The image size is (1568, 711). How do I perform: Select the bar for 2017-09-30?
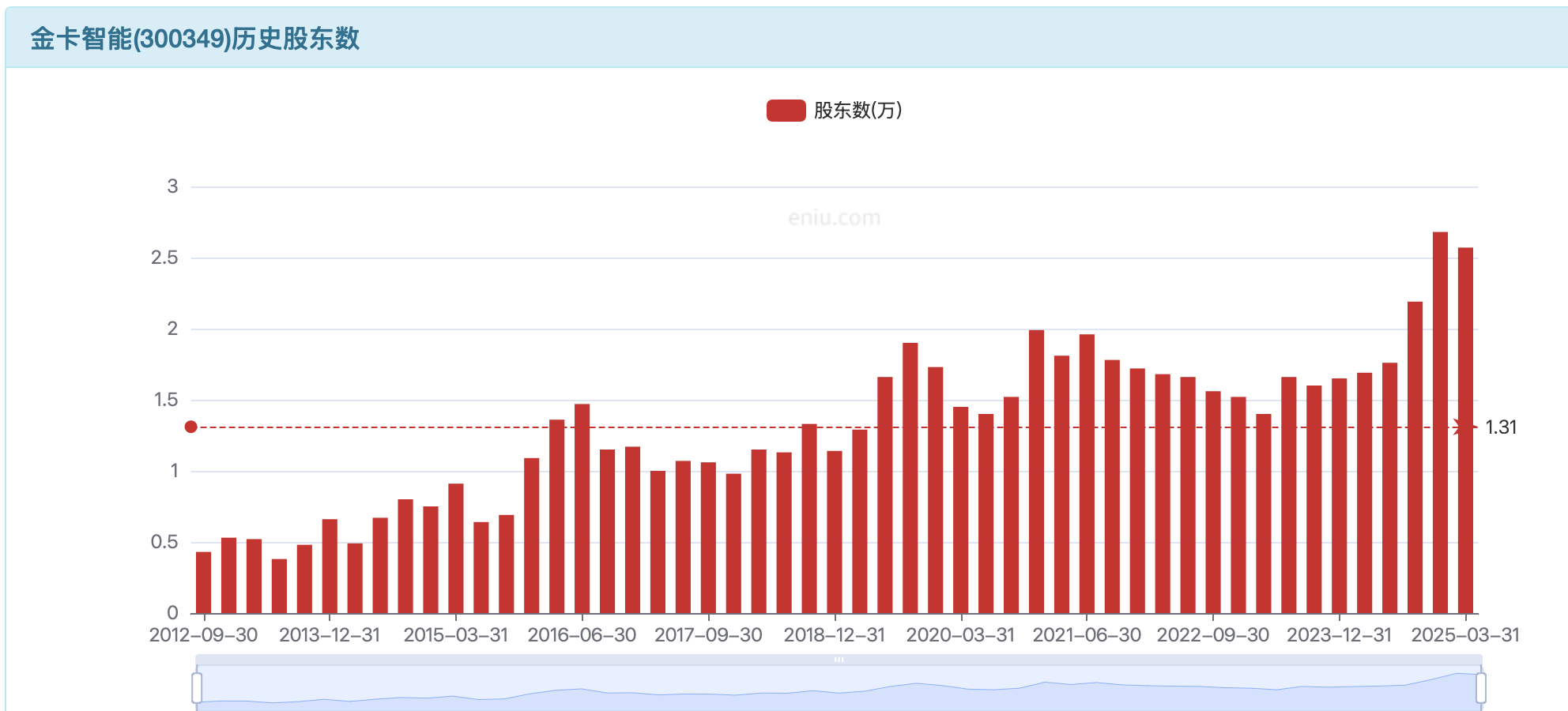[708, 538]
